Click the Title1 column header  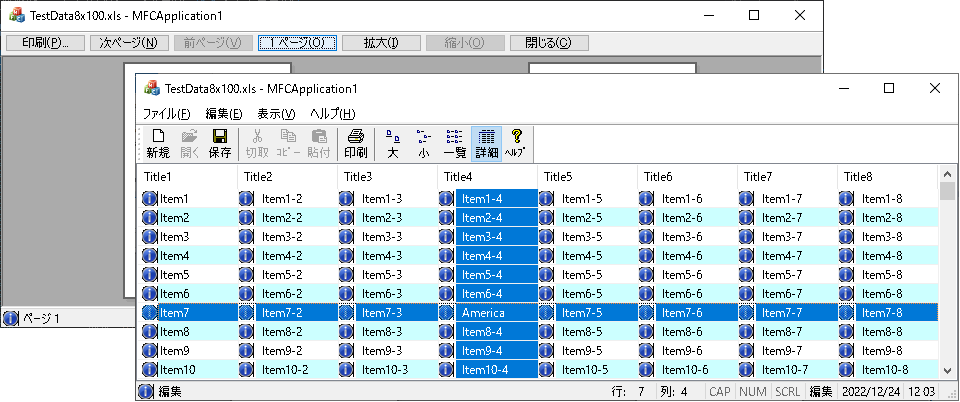click(x=187, y=177)
